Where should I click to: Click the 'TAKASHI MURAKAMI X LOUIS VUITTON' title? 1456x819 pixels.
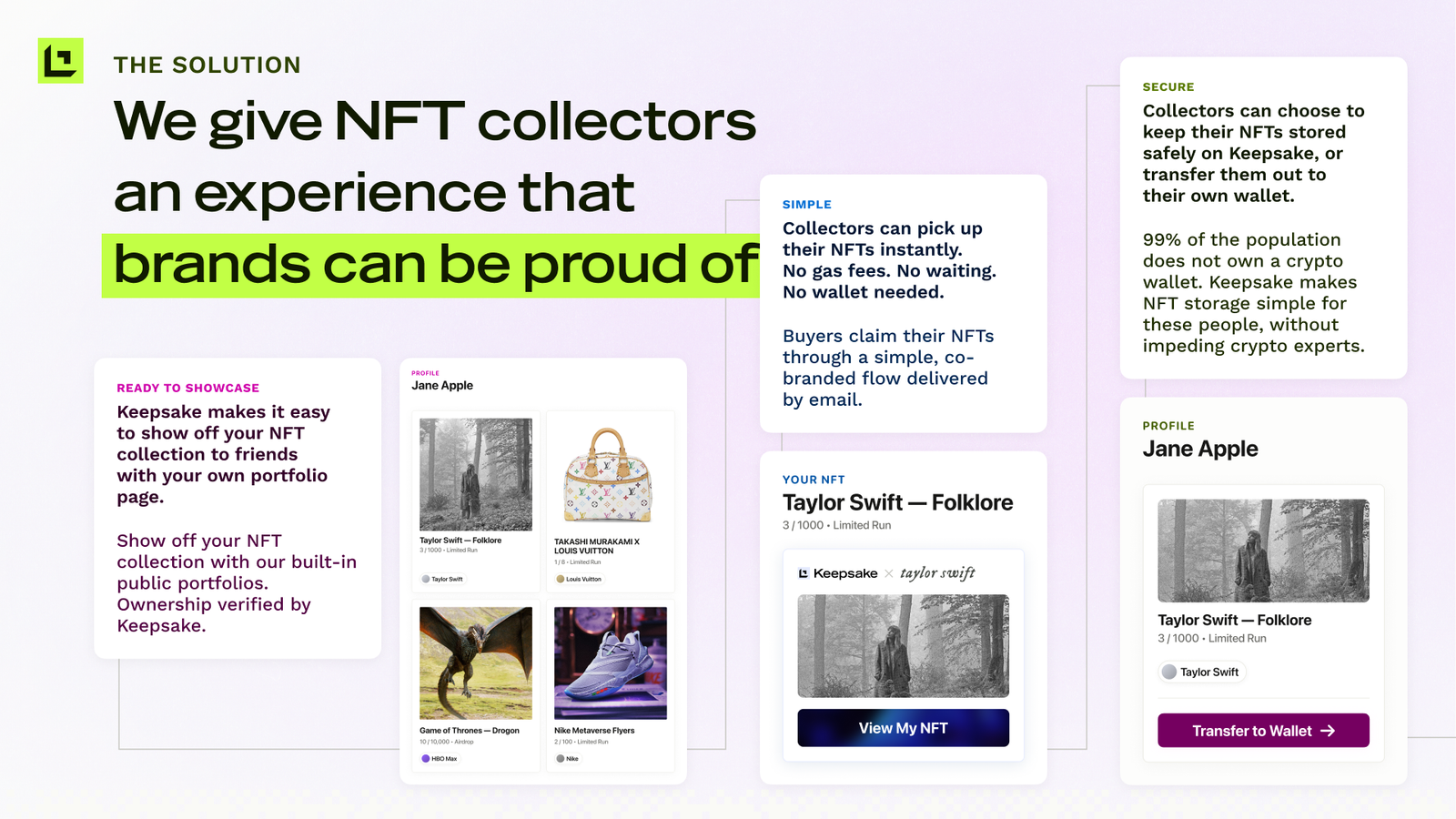[597, 546]
